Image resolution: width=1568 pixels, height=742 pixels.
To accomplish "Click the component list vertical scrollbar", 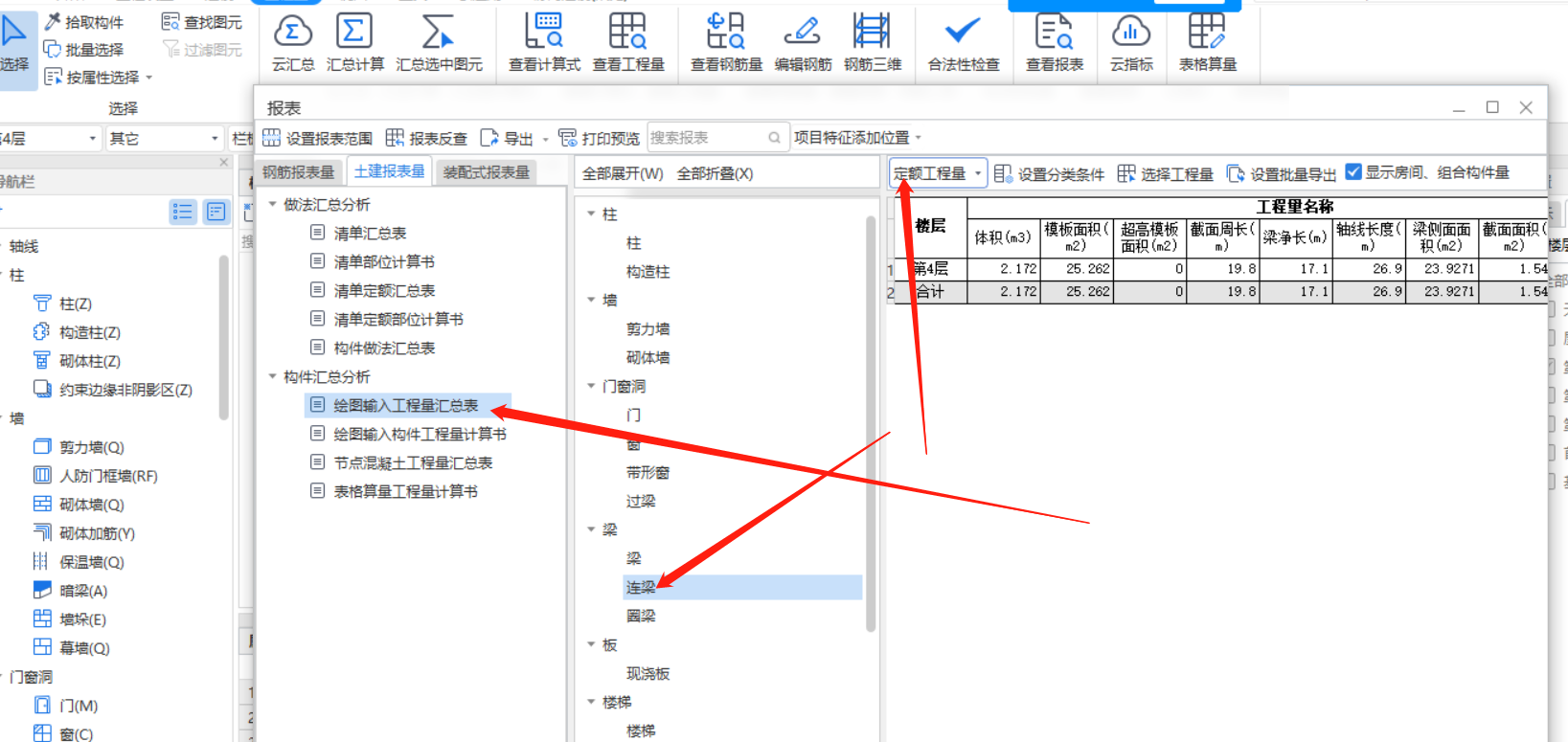I will tap(871, 422).
